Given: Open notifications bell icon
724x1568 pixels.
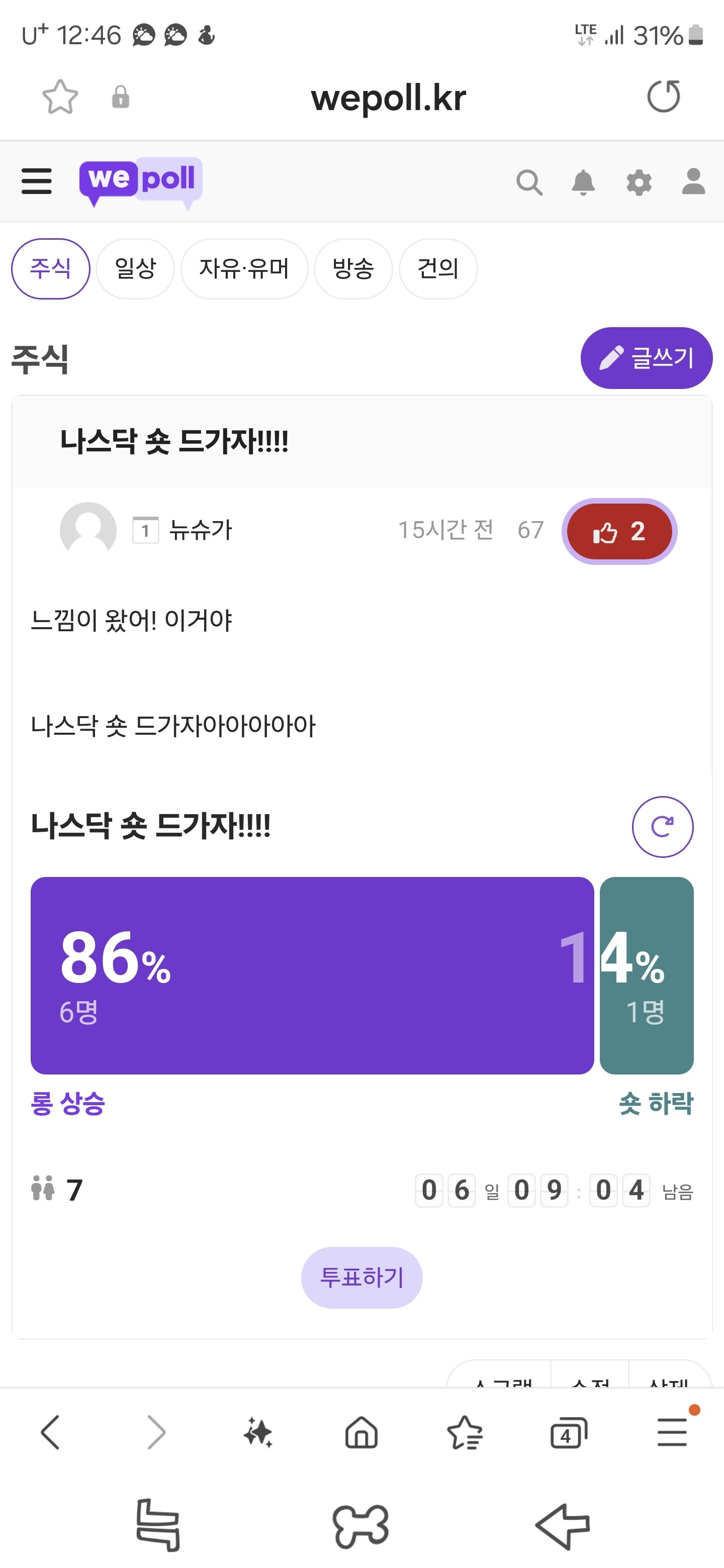Looking at the screenshot, I should 583,182.
